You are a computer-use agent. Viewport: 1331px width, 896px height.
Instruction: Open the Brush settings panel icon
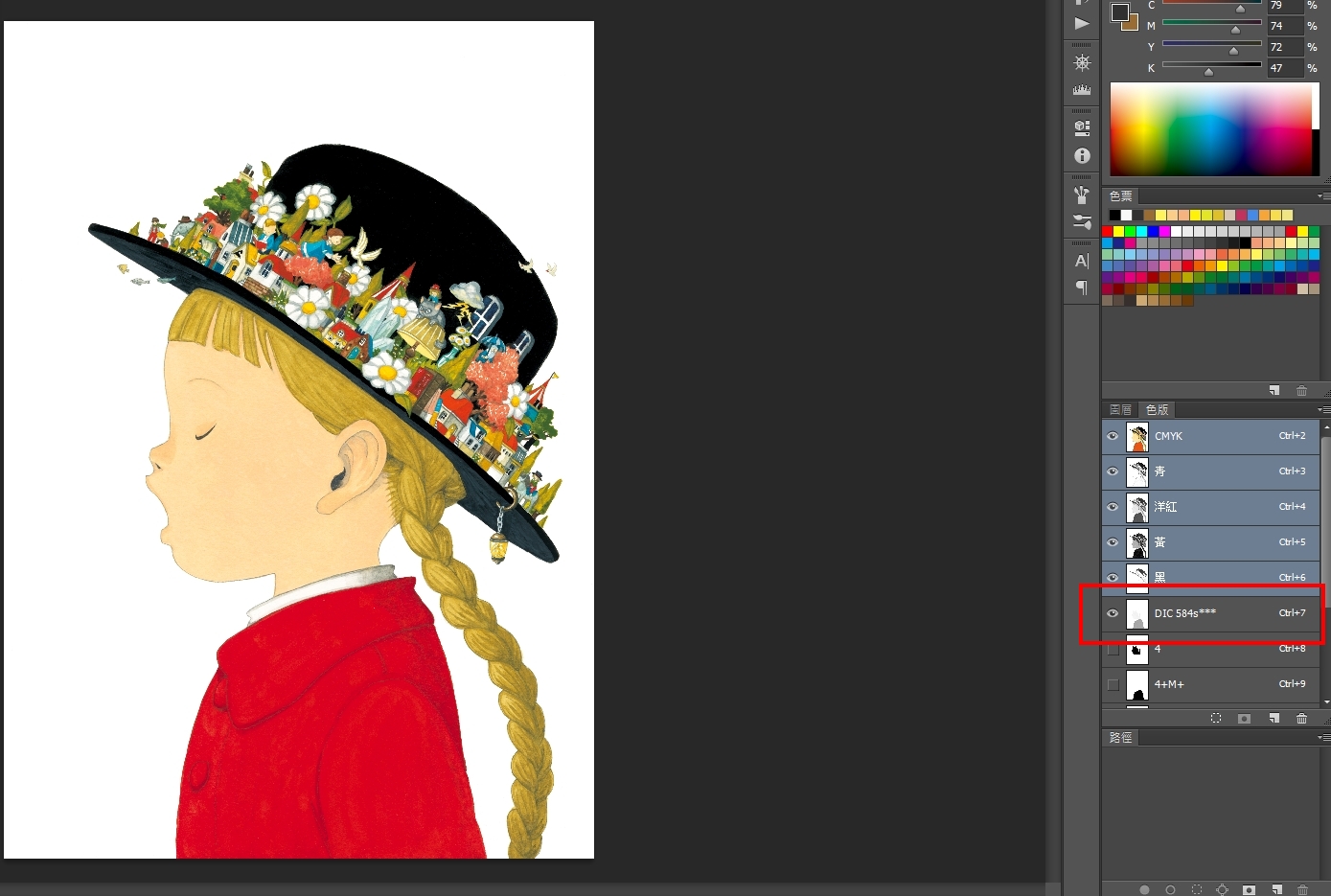coord(1082,221)
